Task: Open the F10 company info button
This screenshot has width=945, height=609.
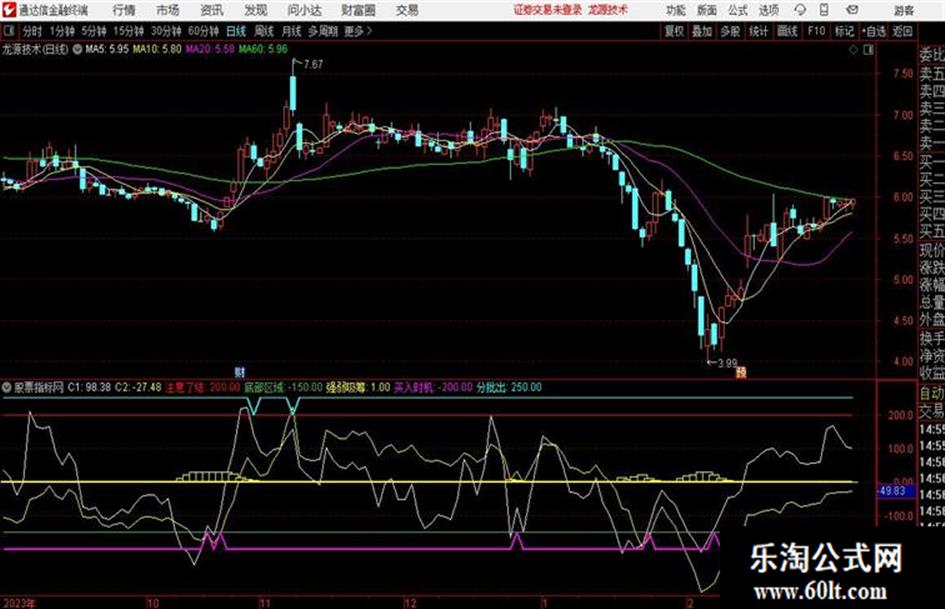Action: [x=816, y=31]
